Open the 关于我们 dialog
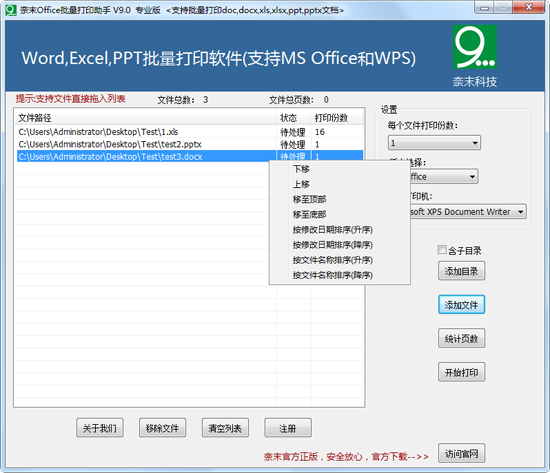The width and height of the screenshot is (550, 473). click(100, 428)
